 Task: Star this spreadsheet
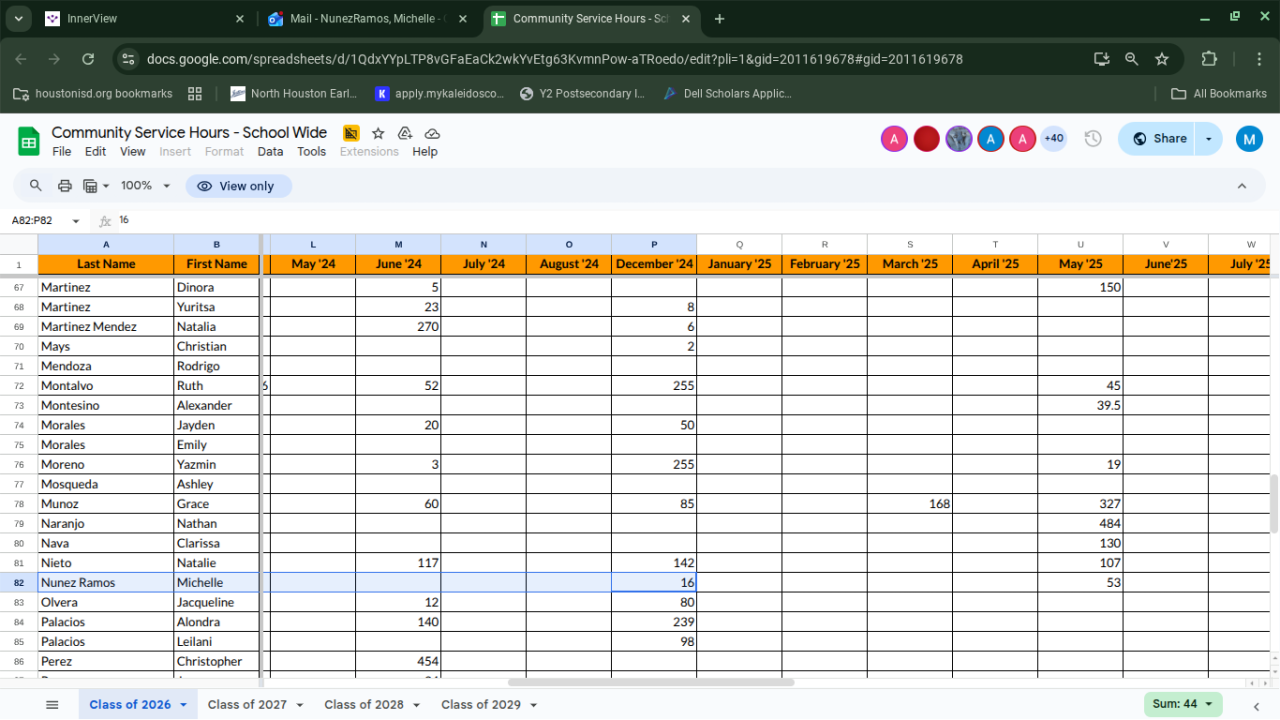(378, 133)
